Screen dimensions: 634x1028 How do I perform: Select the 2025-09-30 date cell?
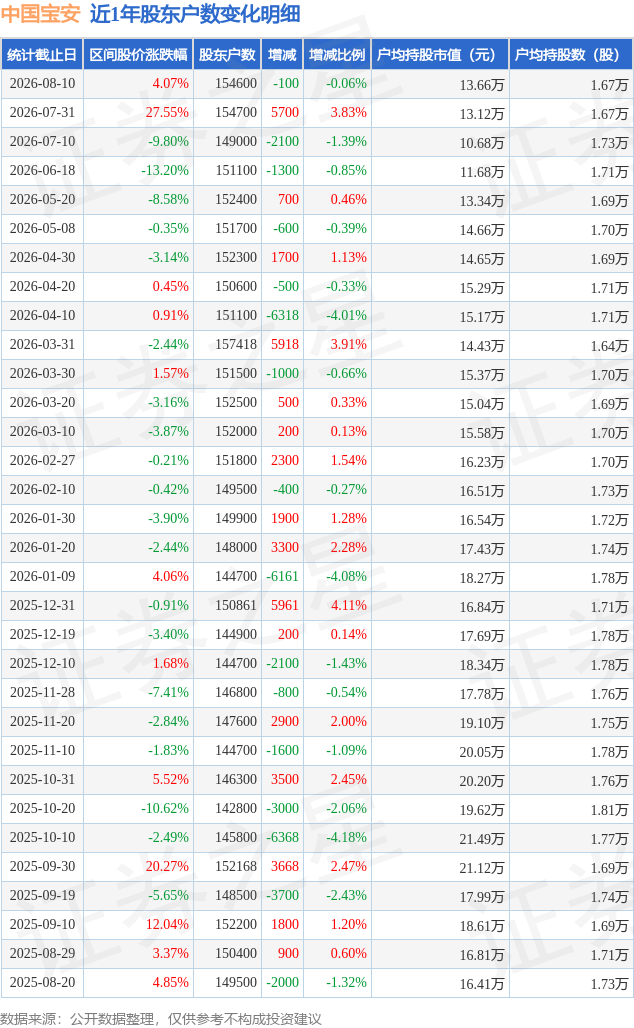tap(43, 867)
